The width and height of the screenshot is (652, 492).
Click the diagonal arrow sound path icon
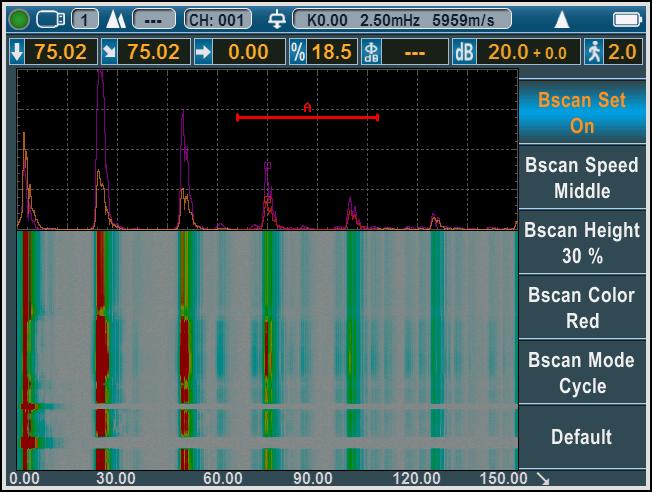[109, 52]
